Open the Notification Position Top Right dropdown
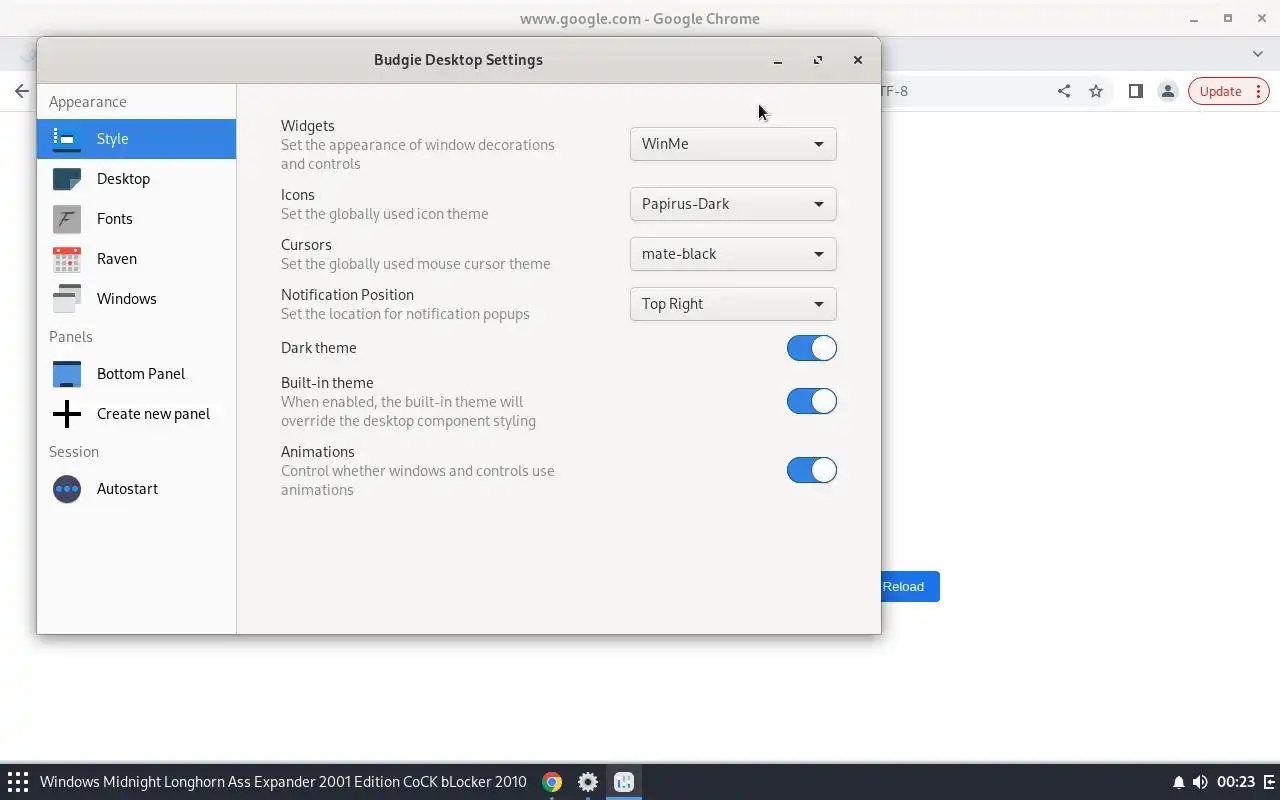 (733, 304)
